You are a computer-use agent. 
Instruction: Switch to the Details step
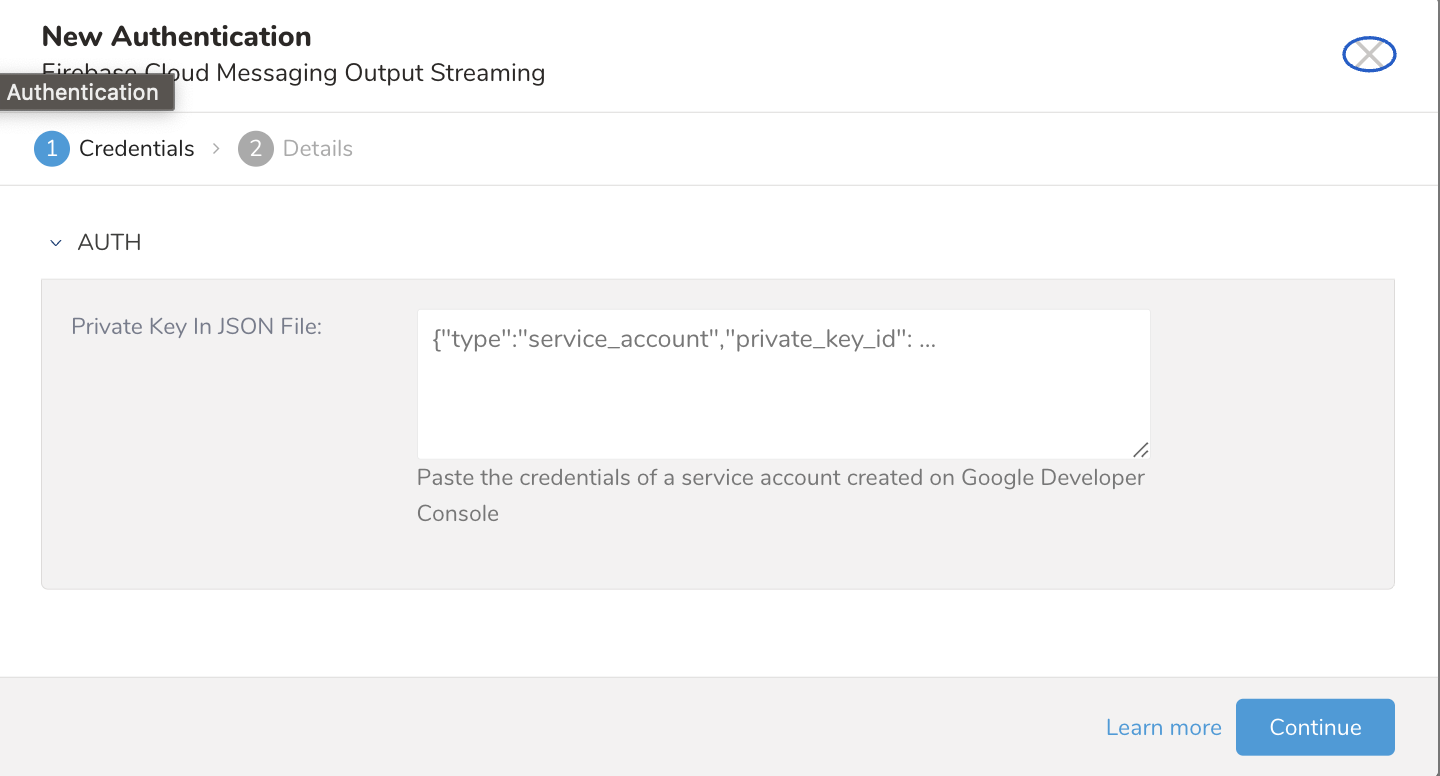pyautogui.click(x=317, y=149)
